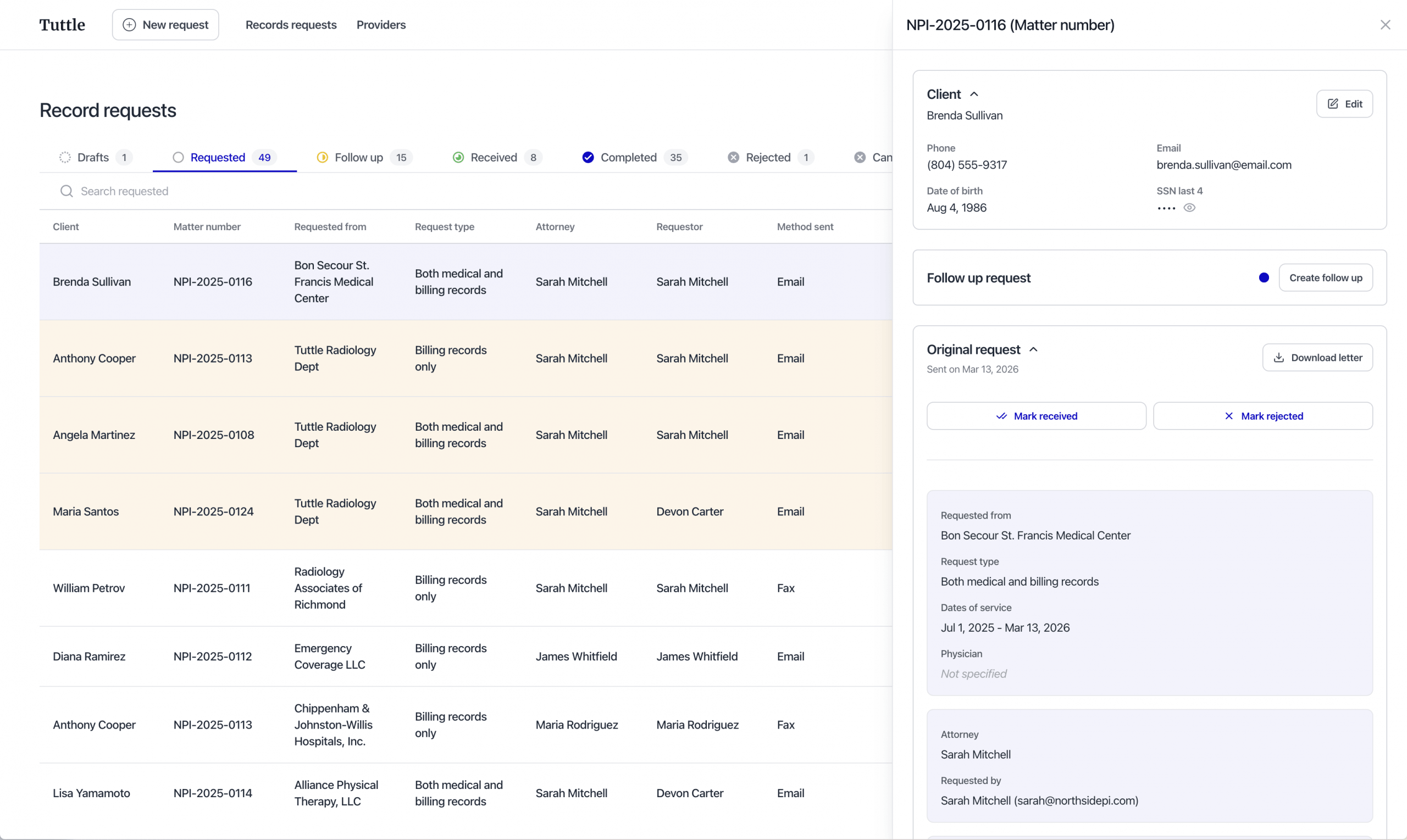Click the blue dot beside Follow up request
This screenshot has height=840, width=1407.
[1264, 278]
